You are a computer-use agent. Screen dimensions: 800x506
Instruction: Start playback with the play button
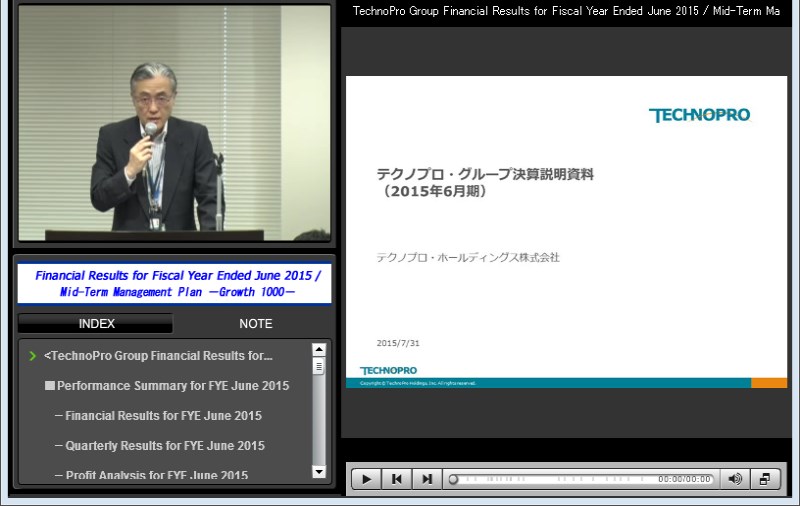pyautogui.click(x=366, y=479)
